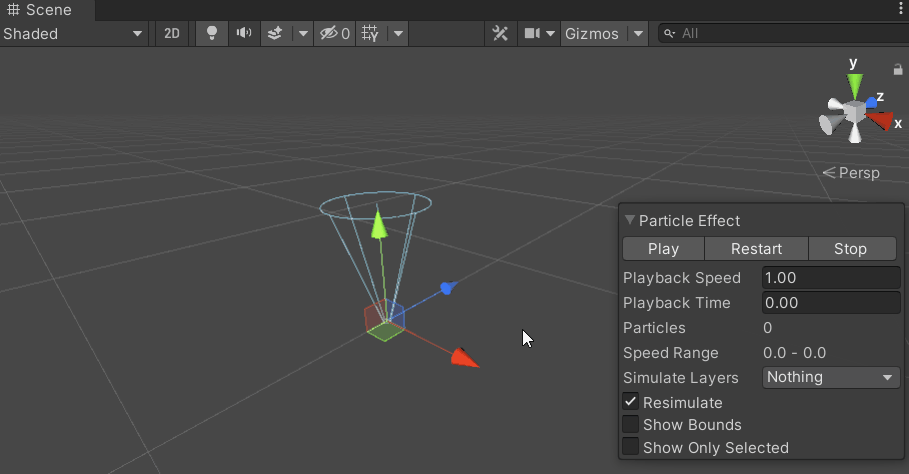Uncheck the Resimulate checkbox

tap(630, 402)
